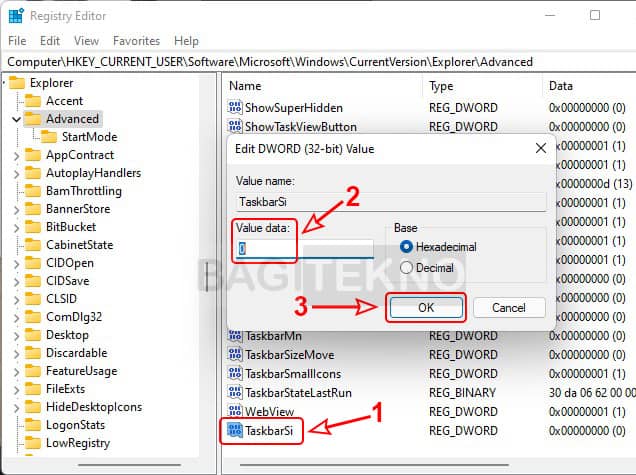Click the Registry Editor app icon in title bar
Viewport: 636px width, 475px height.
[16, 16]
